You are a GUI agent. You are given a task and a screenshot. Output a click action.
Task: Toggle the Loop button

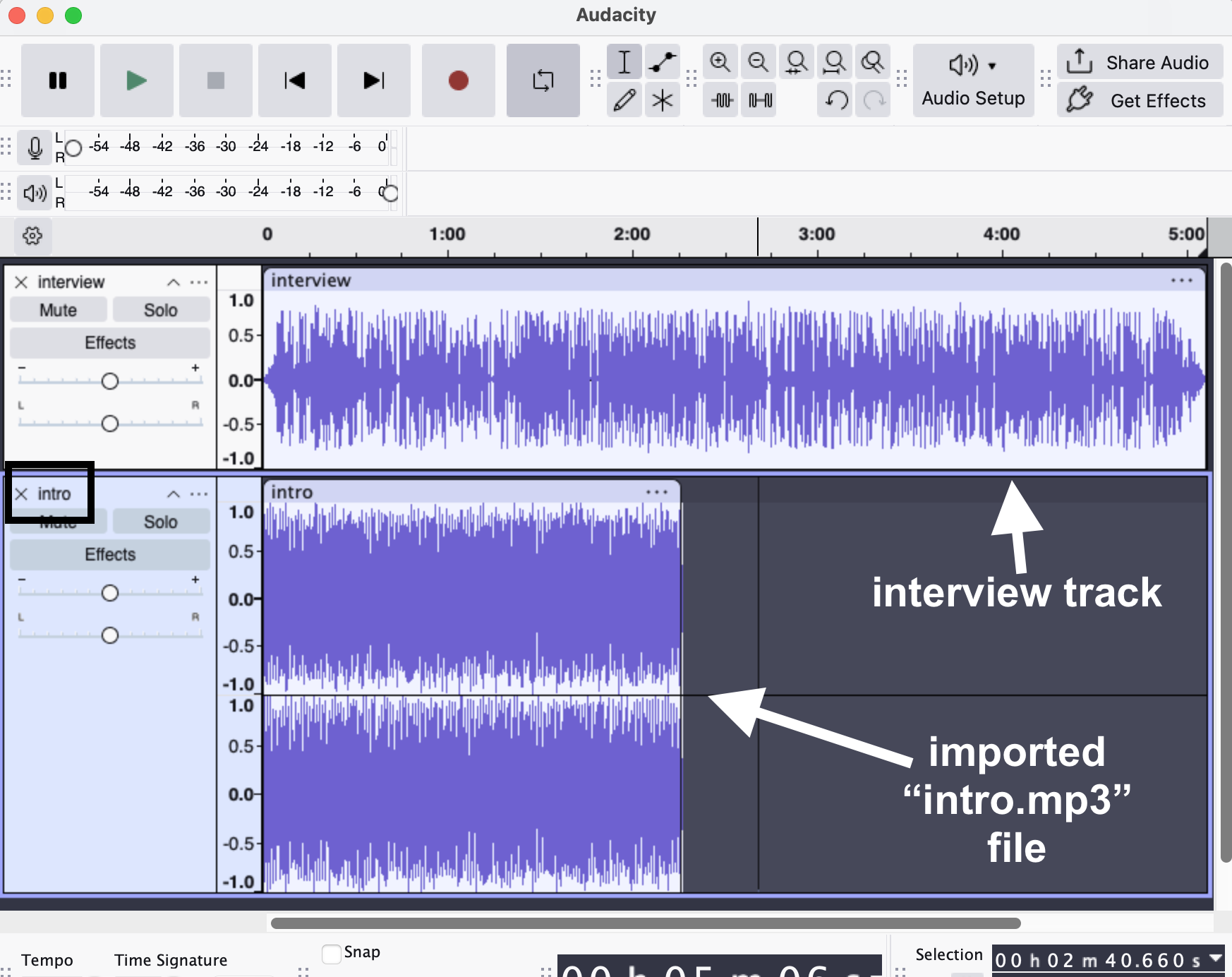coord(543,80)
